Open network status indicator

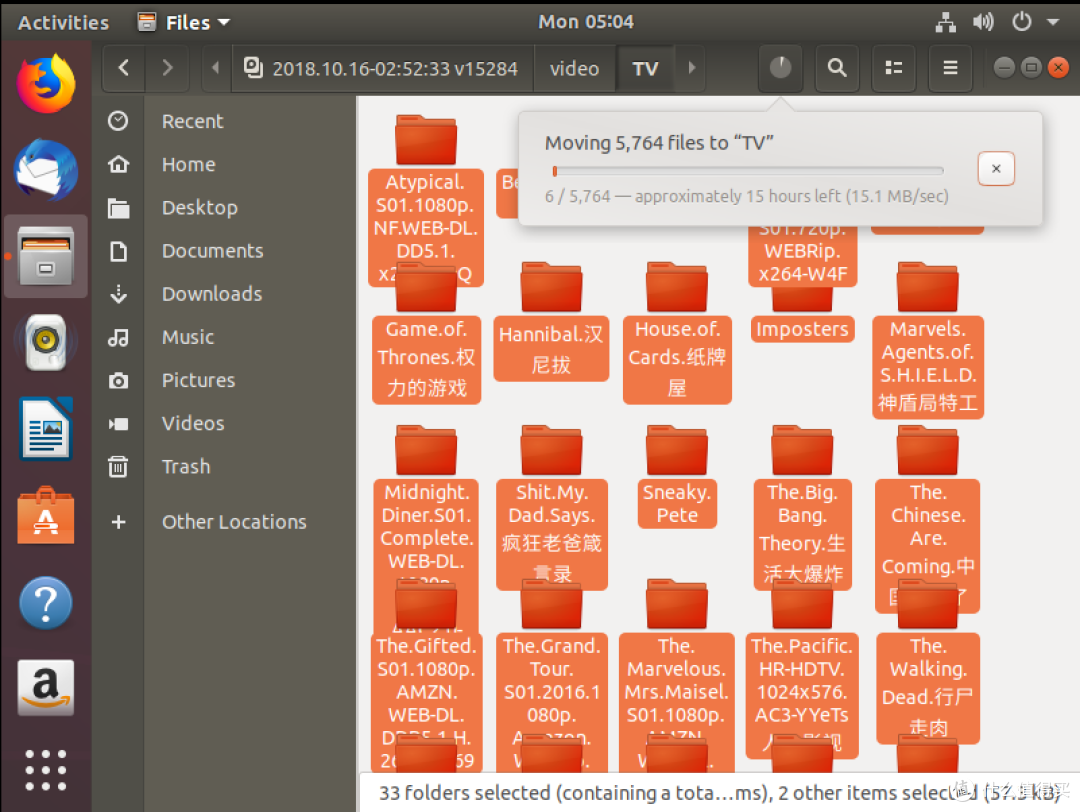click(x=946, y=22)
